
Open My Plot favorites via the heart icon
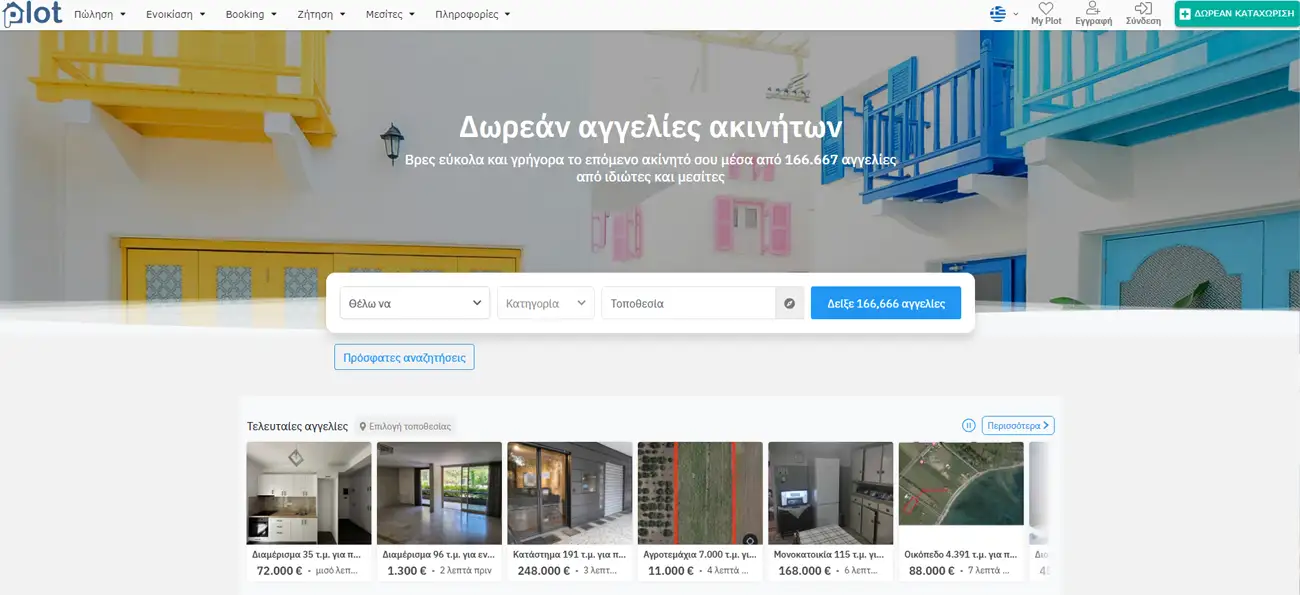pyautogui.click(x=1044, y=11)
